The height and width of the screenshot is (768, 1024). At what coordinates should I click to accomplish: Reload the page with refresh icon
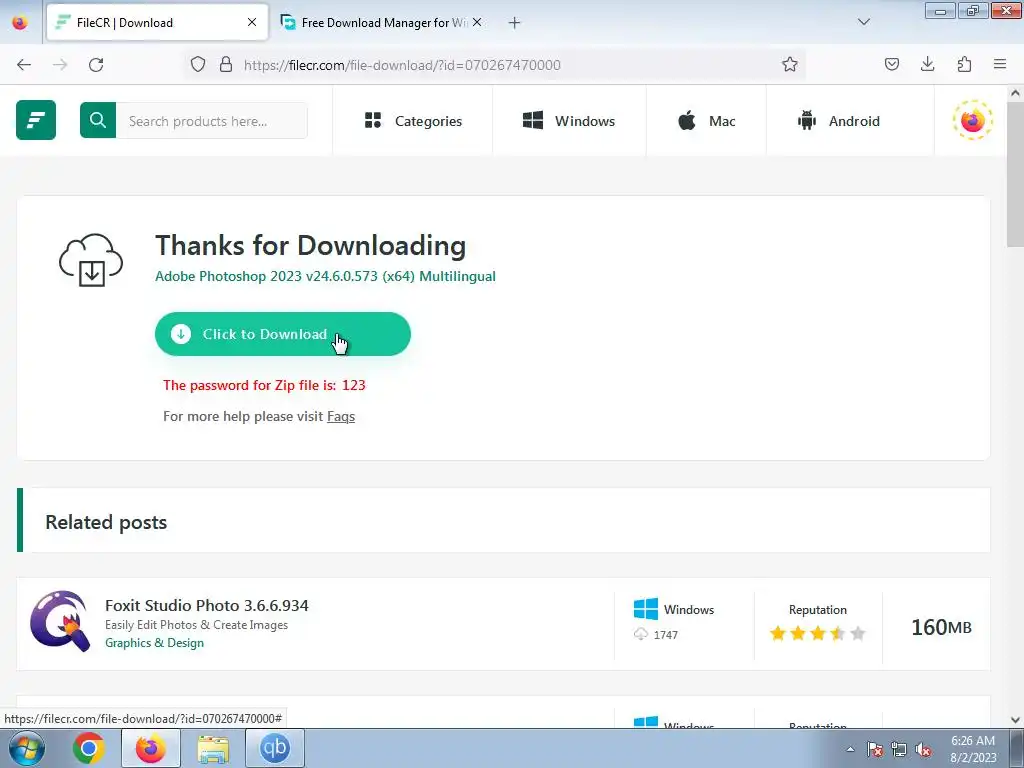point(96,65)
